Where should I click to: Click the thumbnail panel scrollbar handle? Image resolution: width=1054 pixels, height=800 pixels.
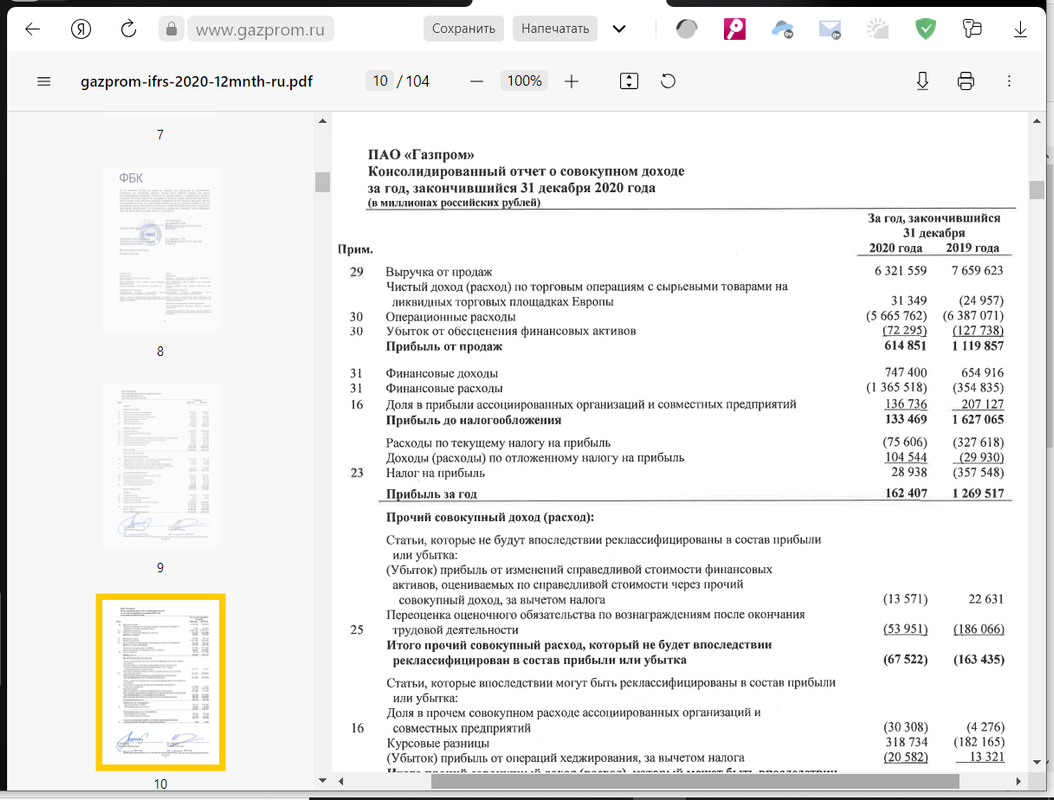[323, 182]
